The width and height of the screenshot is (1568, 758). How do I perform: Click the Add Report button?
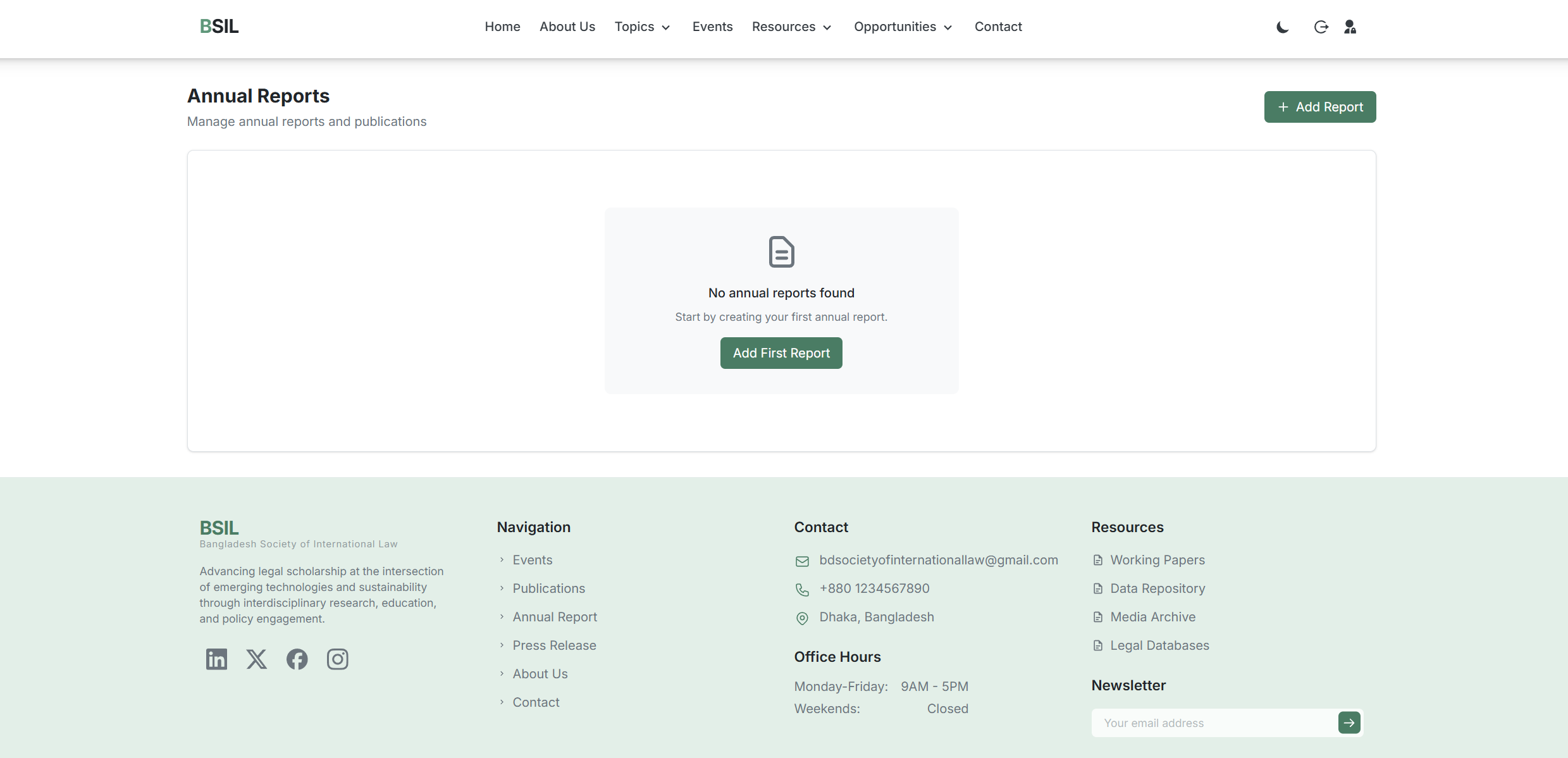tap(1319, 107)
